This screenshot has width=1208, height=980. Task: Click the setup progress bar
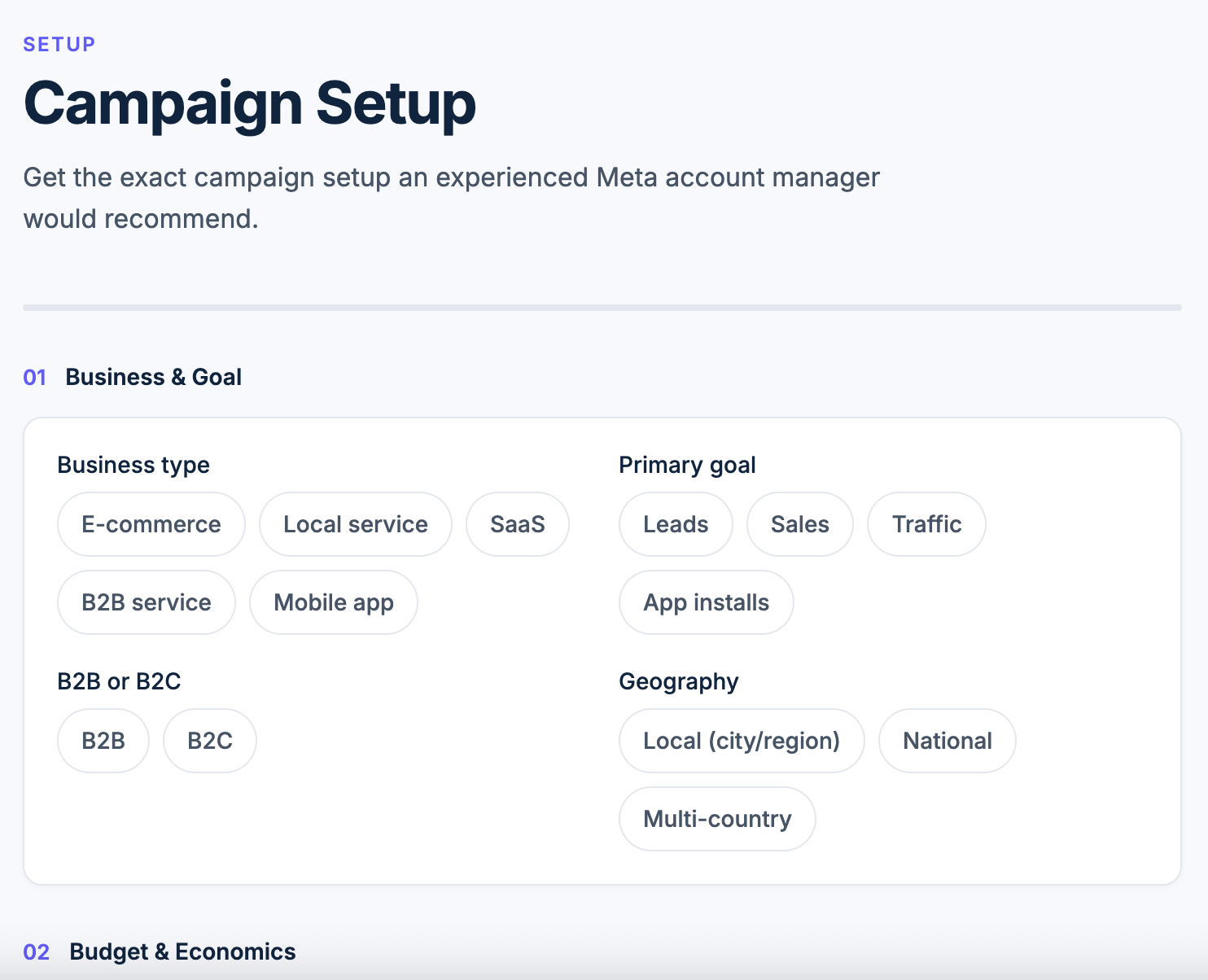pyautogui.click(x=602, y=308)
